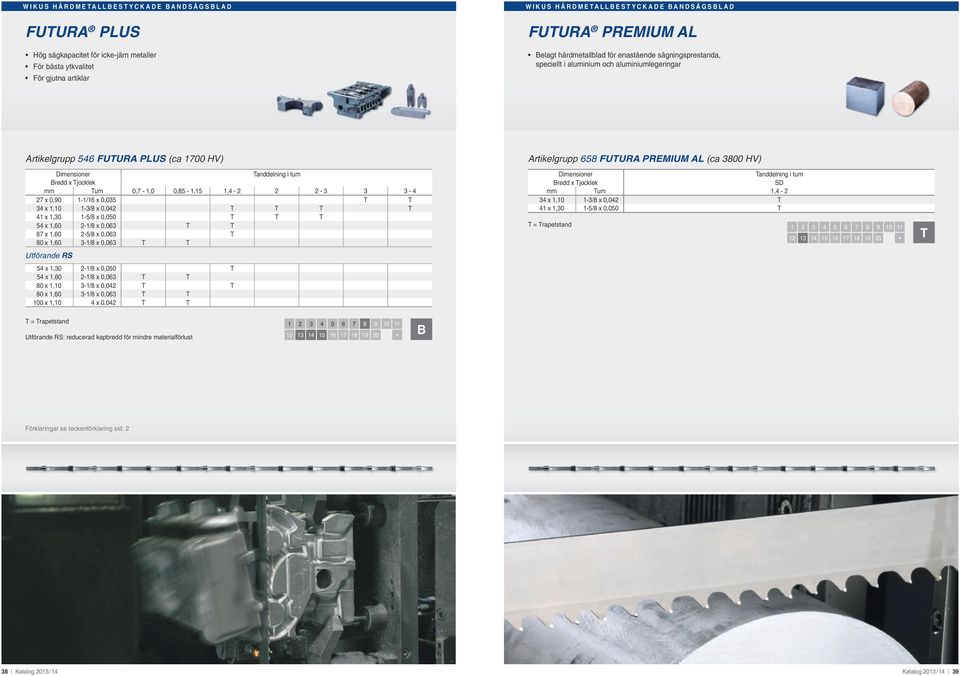This screenshot has height=676, width=960.
Task: Click the '2-5/8 x 0,063' inch cell
Action: (98, 234)
